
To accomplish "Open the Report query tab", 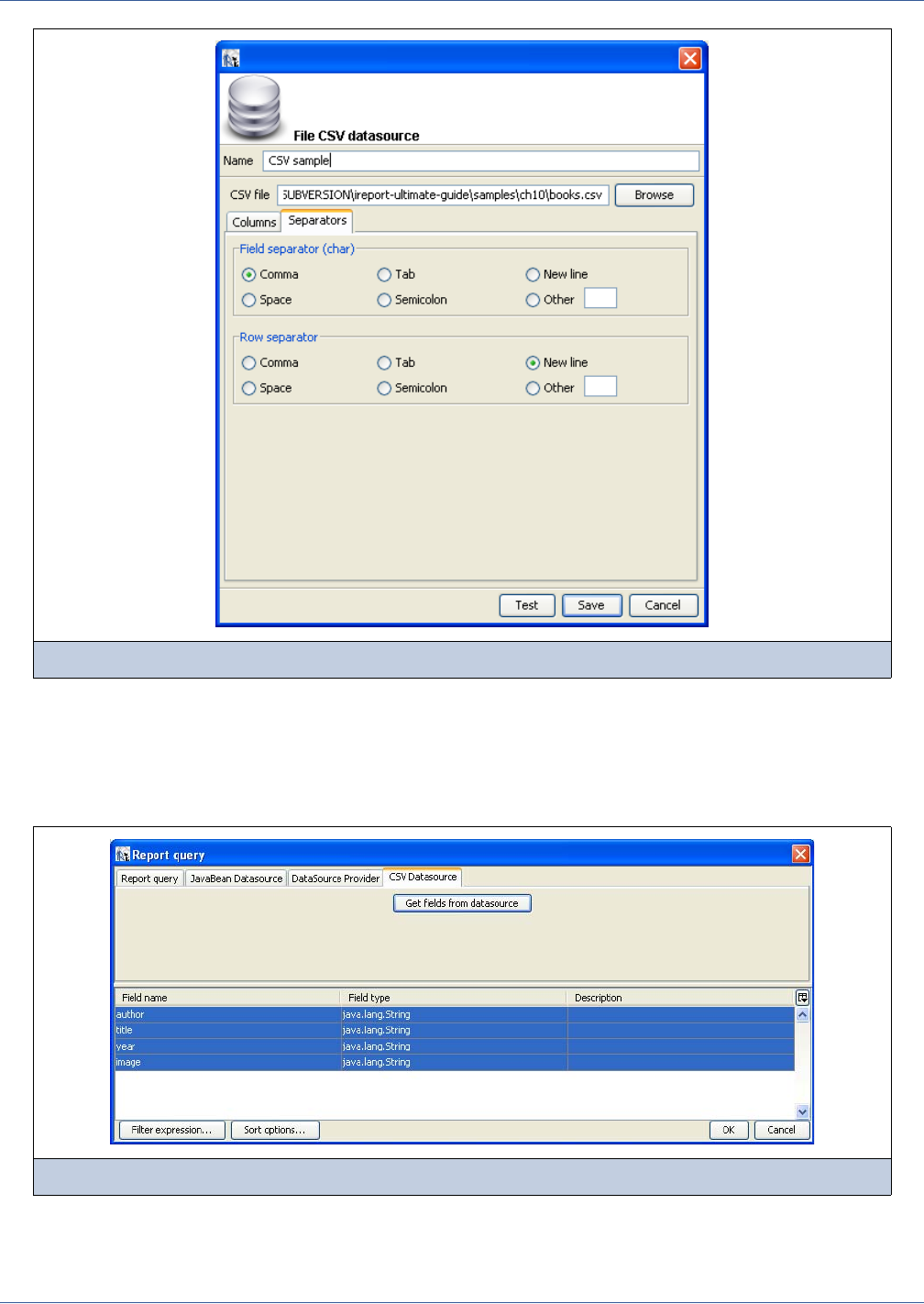I will (x=149, y=878).
